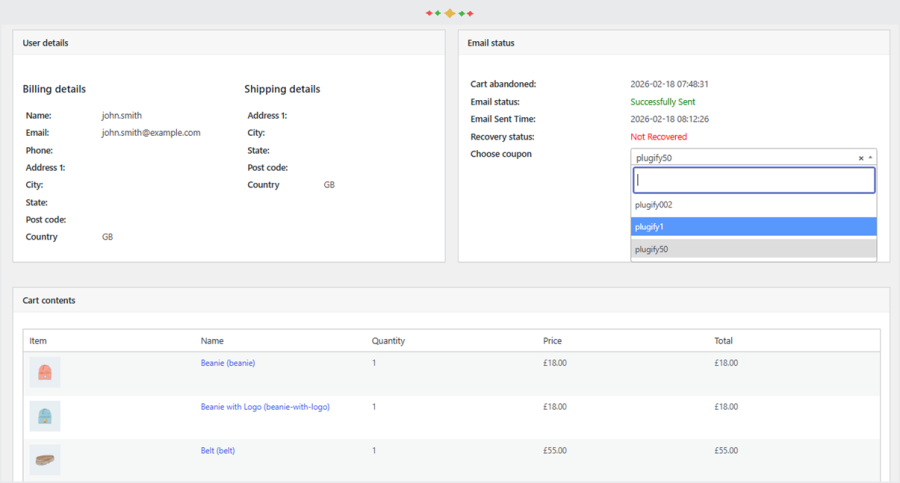Click the Quantity column header
The image size is (900, 483).
pyautogui.click(x=388, y=341)
